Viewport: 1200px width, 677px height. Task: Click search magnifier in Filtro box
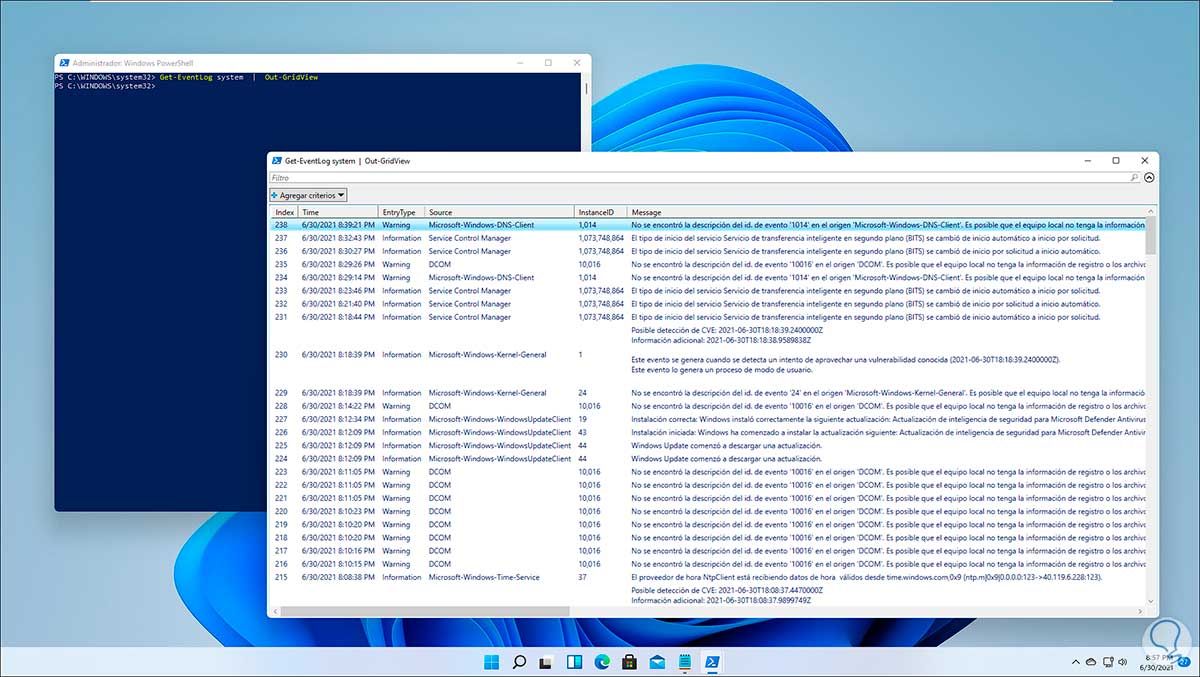point(1134,177)
